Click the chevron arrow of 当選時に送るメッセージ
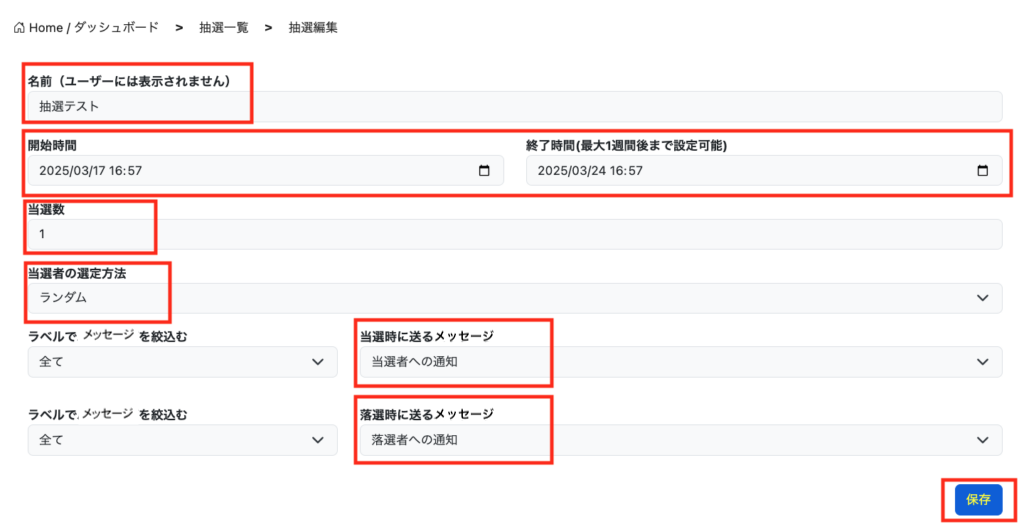 pos(982,362)
